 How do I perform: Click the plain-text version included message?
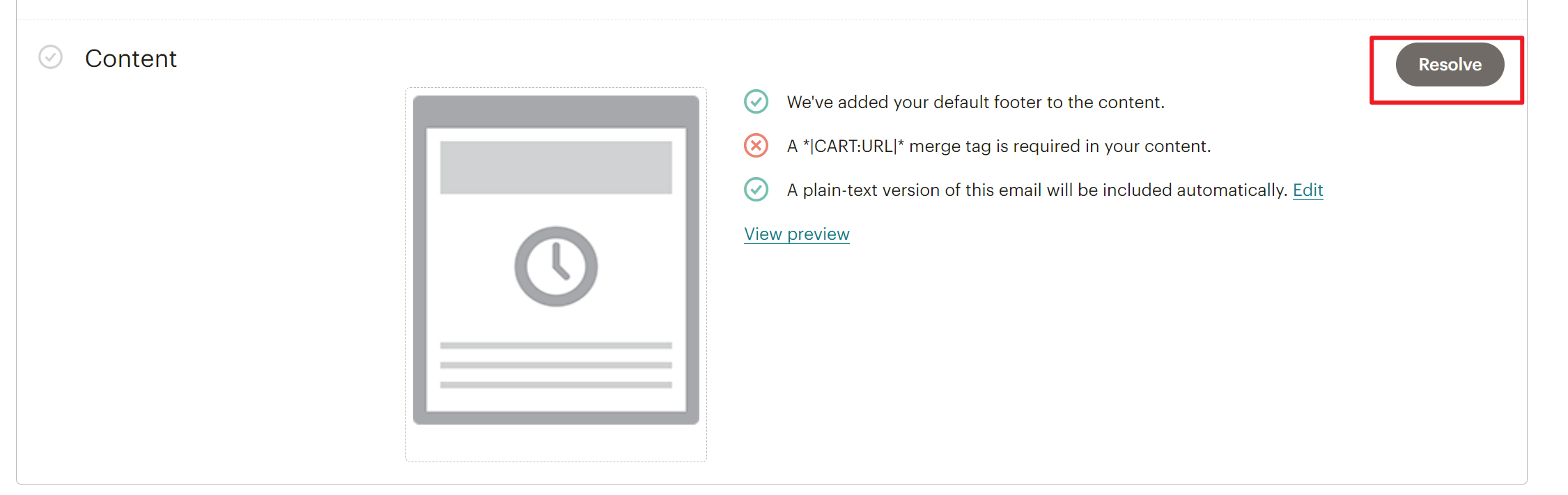pyautogui.click(x=1037, y=190)
